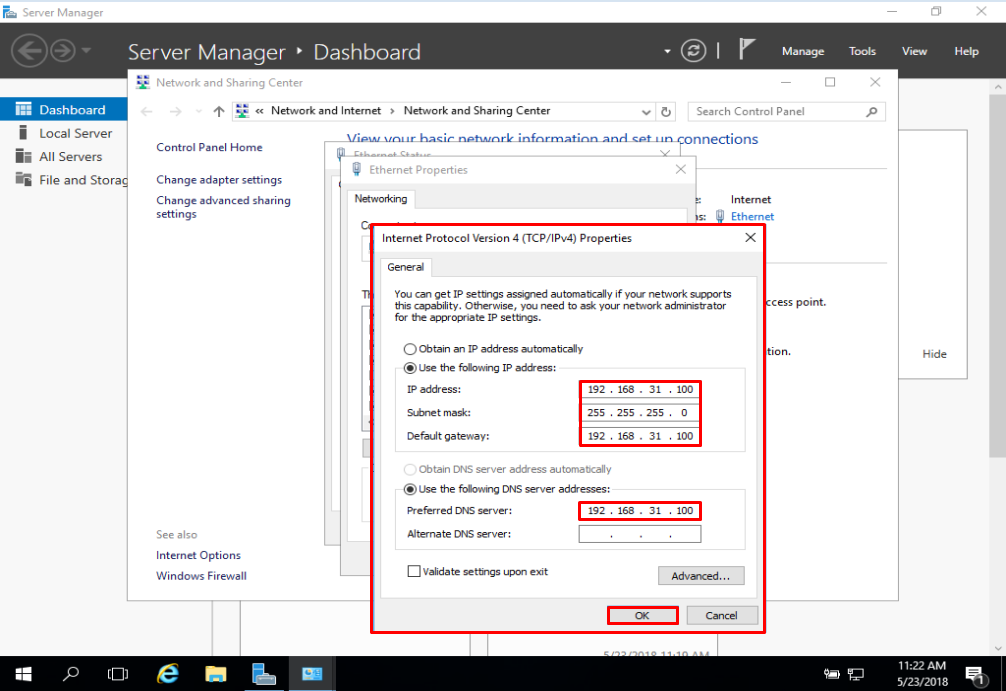Open Advanced TCP/IP settings
Screen dimensions: 1006x691
[x=700, y=575]
